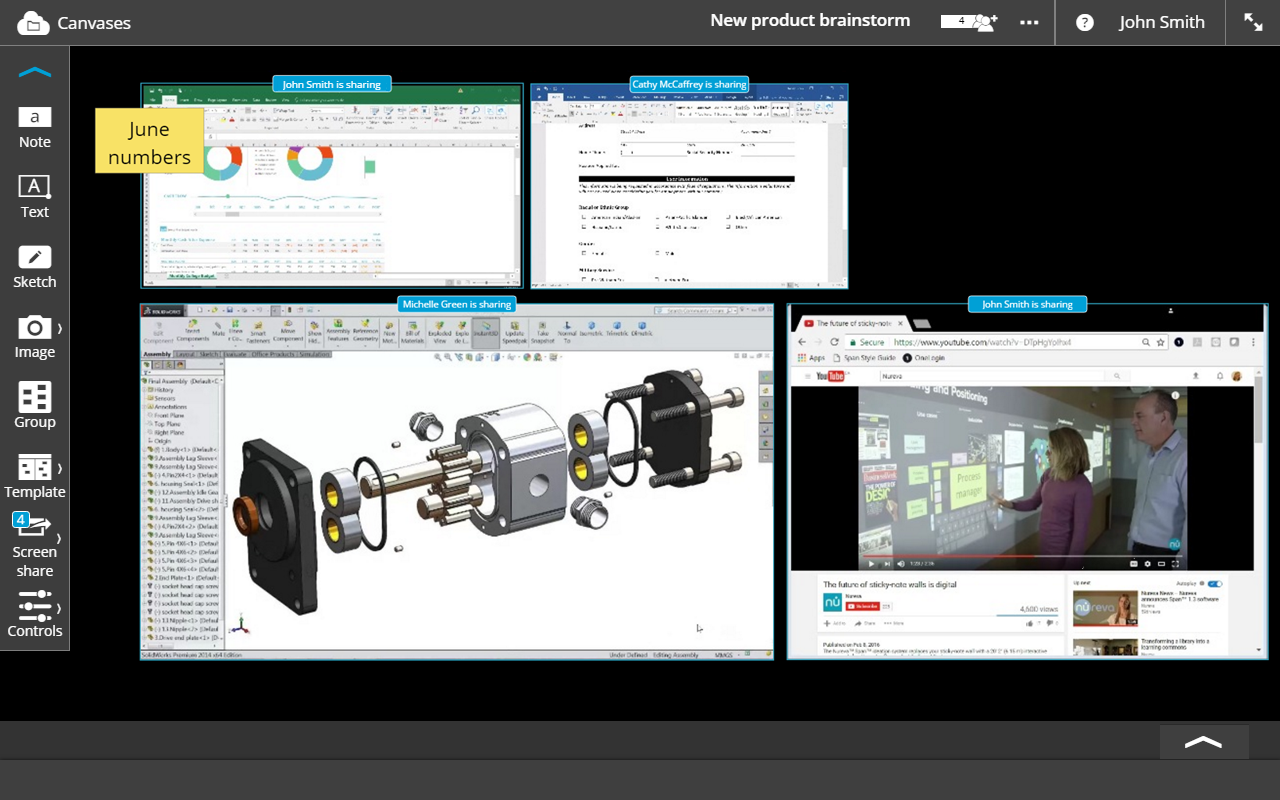Screen dimensions: 1280x800
Task: Toggle full-screen mode with the expand arrows
Action: tap(1253, 22)
